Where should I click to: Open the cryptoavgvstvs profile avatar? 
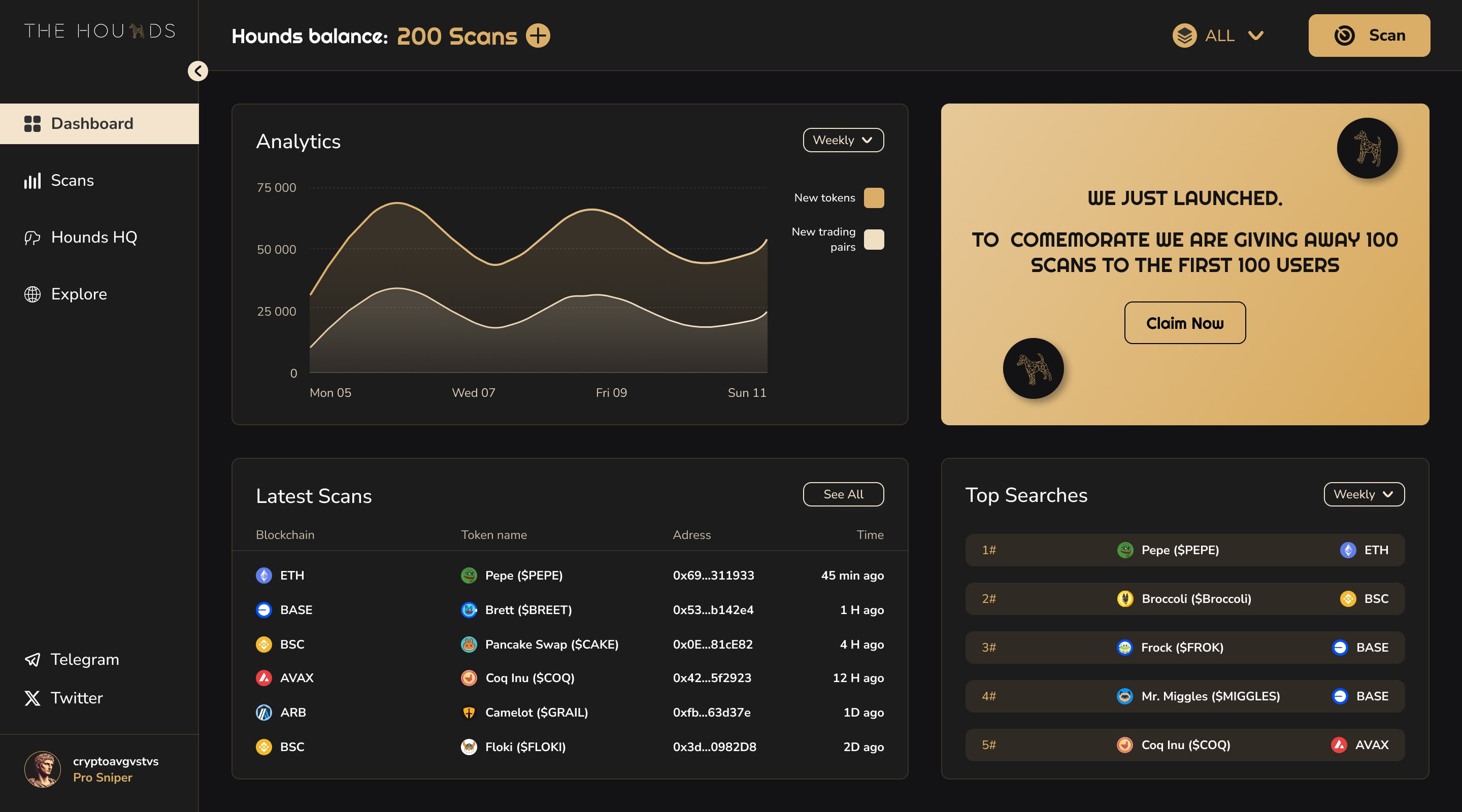[x=43, y=769]
